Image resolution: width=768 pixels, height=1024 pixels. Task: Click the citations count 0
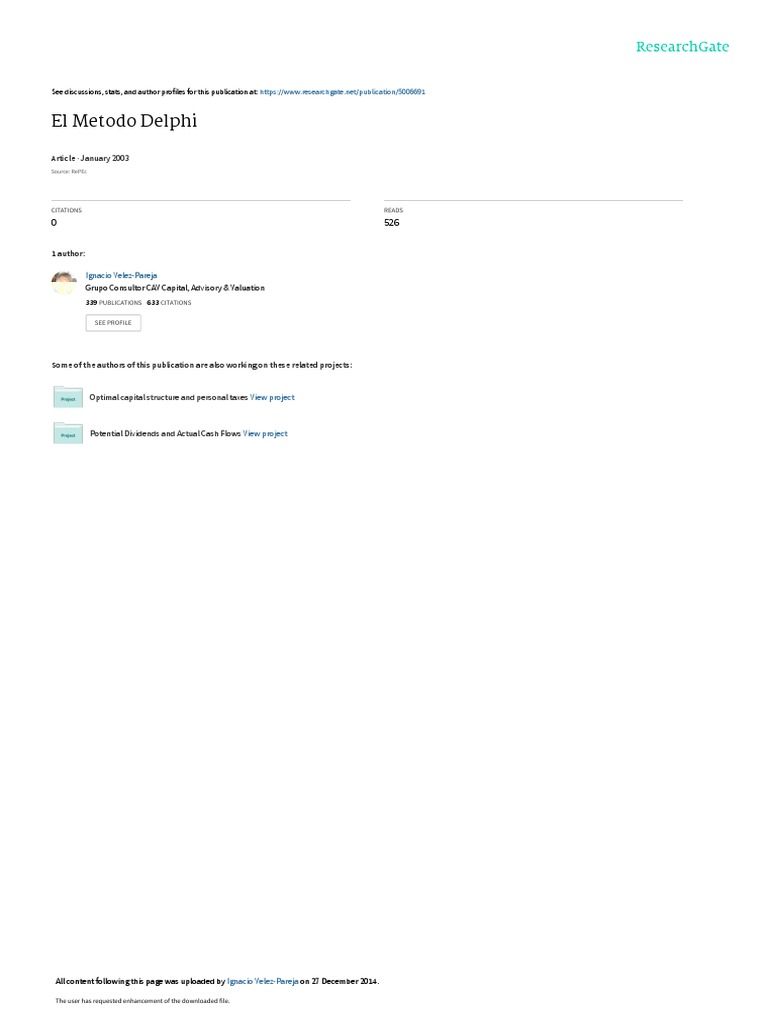click(x=54, y=223)
